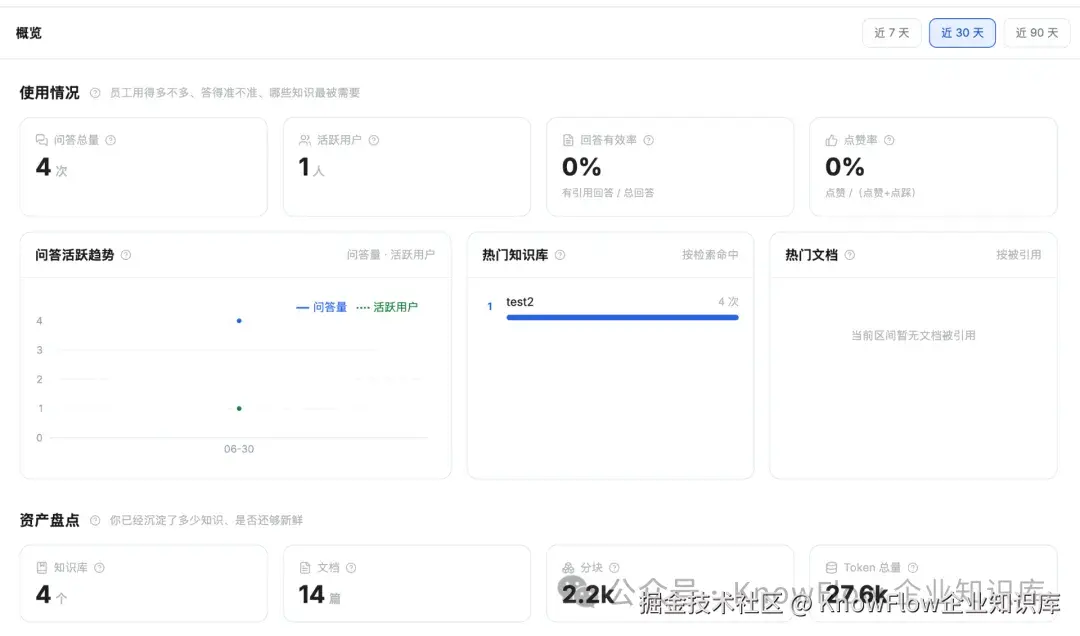The width and height of the screenshot is (1080, 636).
Task: Click the 14 篇 value in 文档 card
Action: (x=320, y=595)
